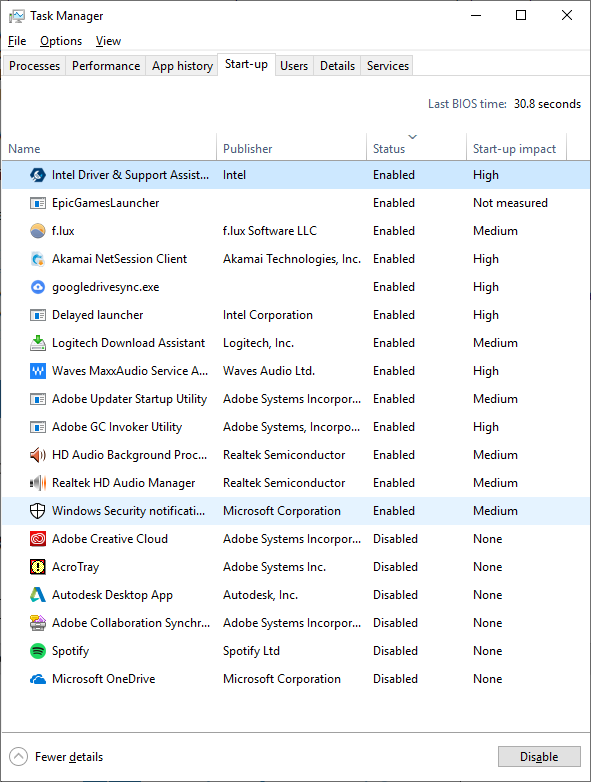Click the Autodesk Desktop App icon
This screenshot has width=591, height=782.
click(x=38, y=594)
